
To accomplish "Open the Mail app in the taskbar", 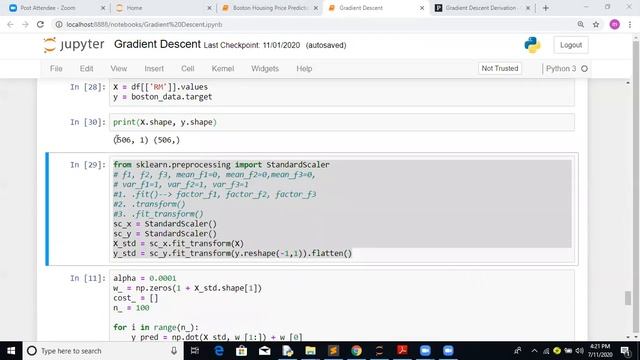I will tap(264, 351).
